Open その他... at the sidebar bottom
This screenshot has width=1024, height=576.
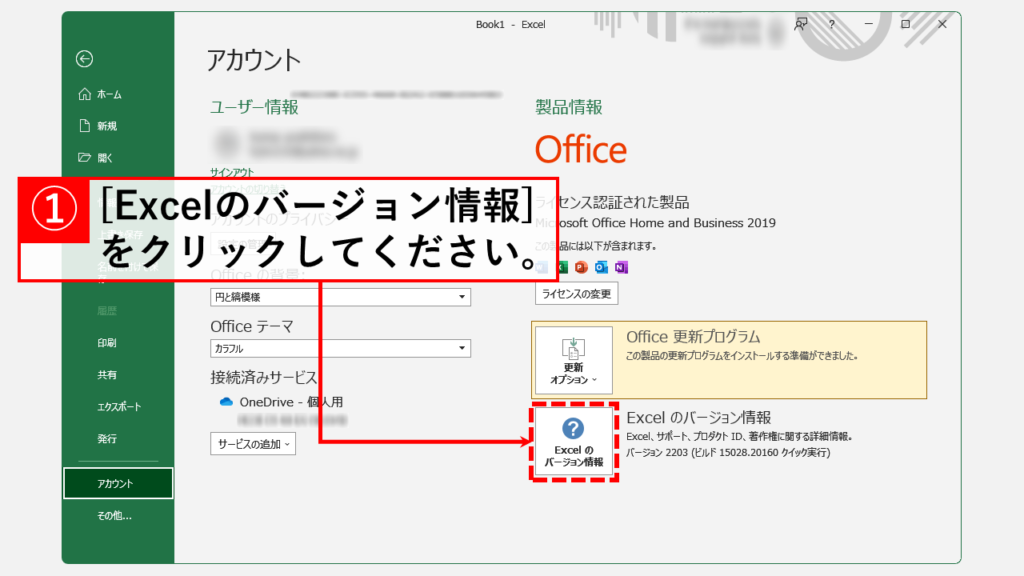(114, 516)
